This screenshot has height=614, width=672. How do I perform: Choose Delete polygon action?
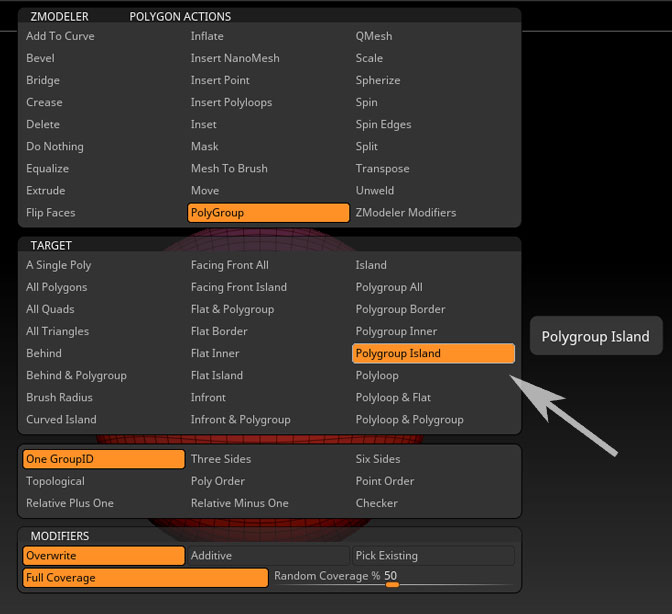43,124
